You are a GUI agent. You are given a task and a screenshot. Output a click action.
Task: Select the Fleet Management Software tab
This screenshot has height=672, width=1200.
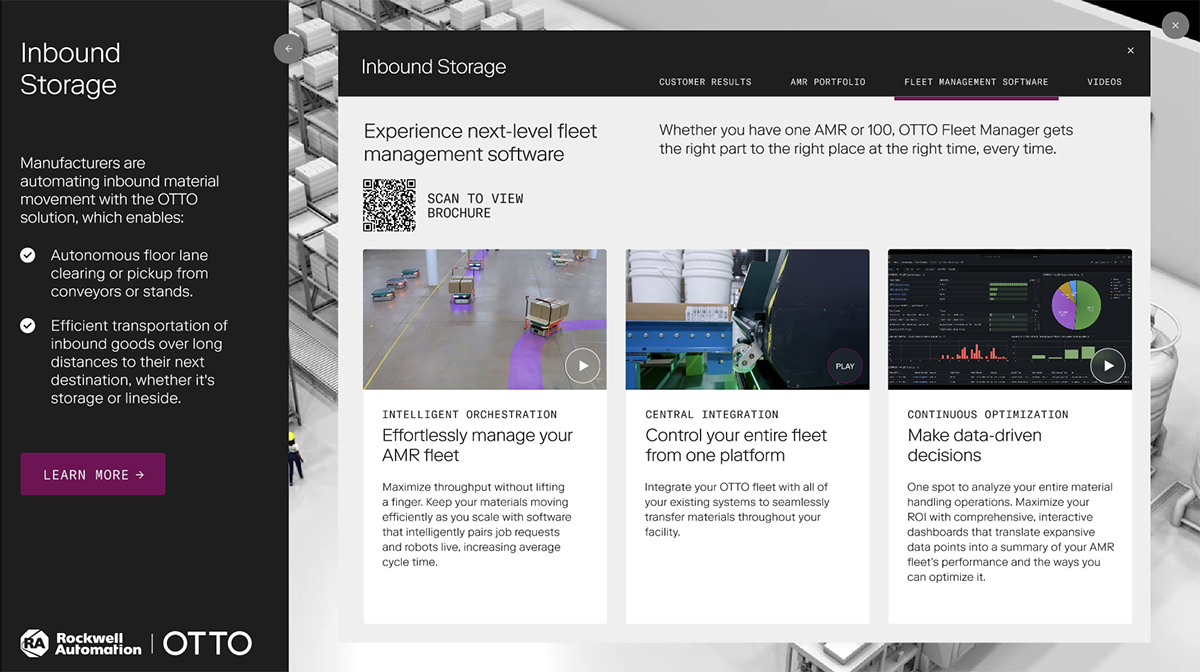976,82
